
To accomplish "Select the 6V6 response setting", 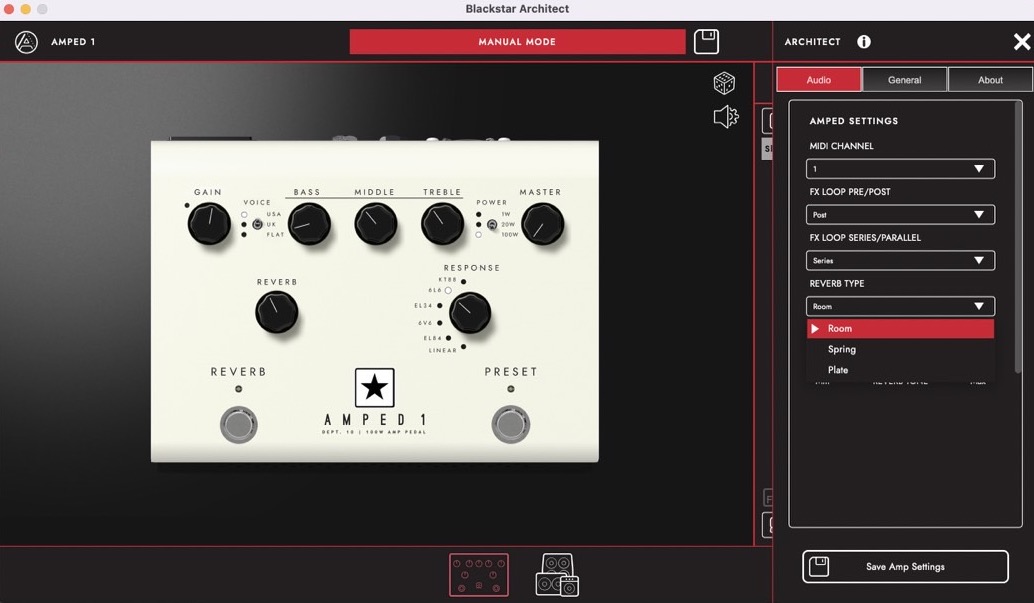I will point(440,323).
